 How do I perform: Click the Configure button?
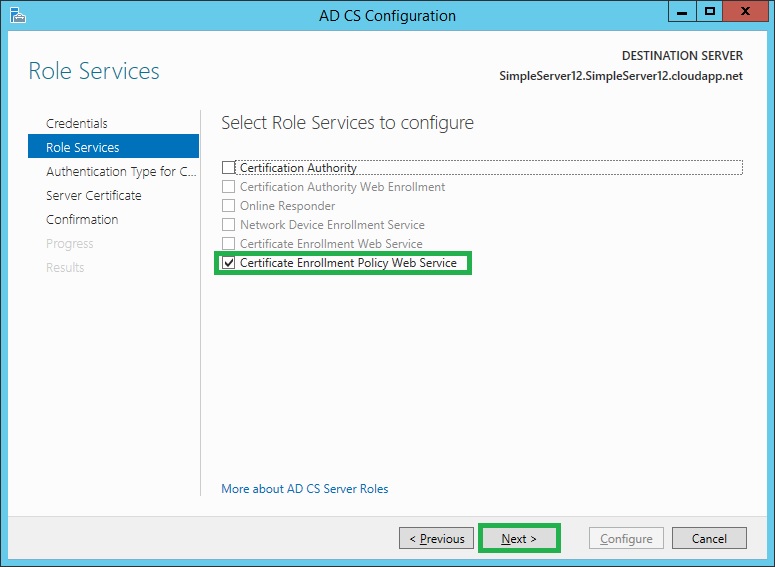(626, 538)
